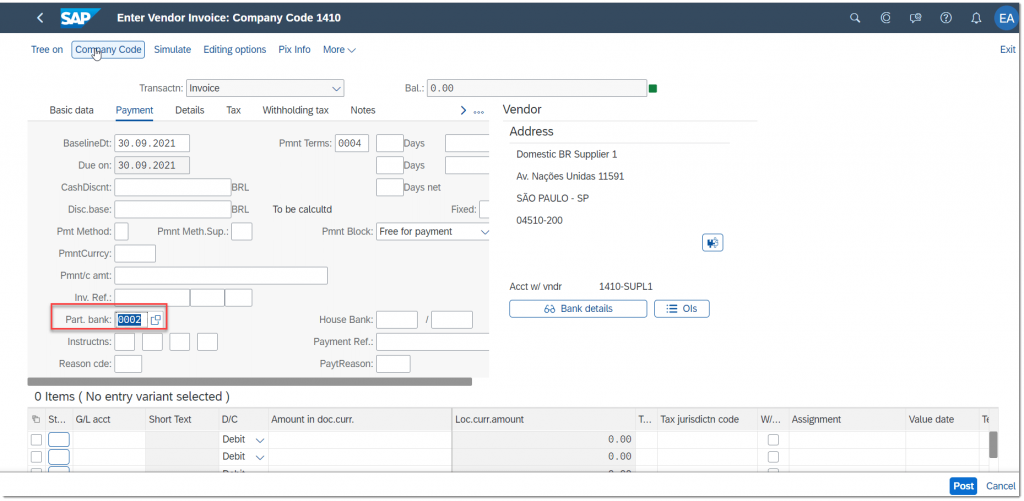Screen dimensions: 1024x501
Task: Open vendor Bank details
Action: pyautogui.click(x=578, y=309)
